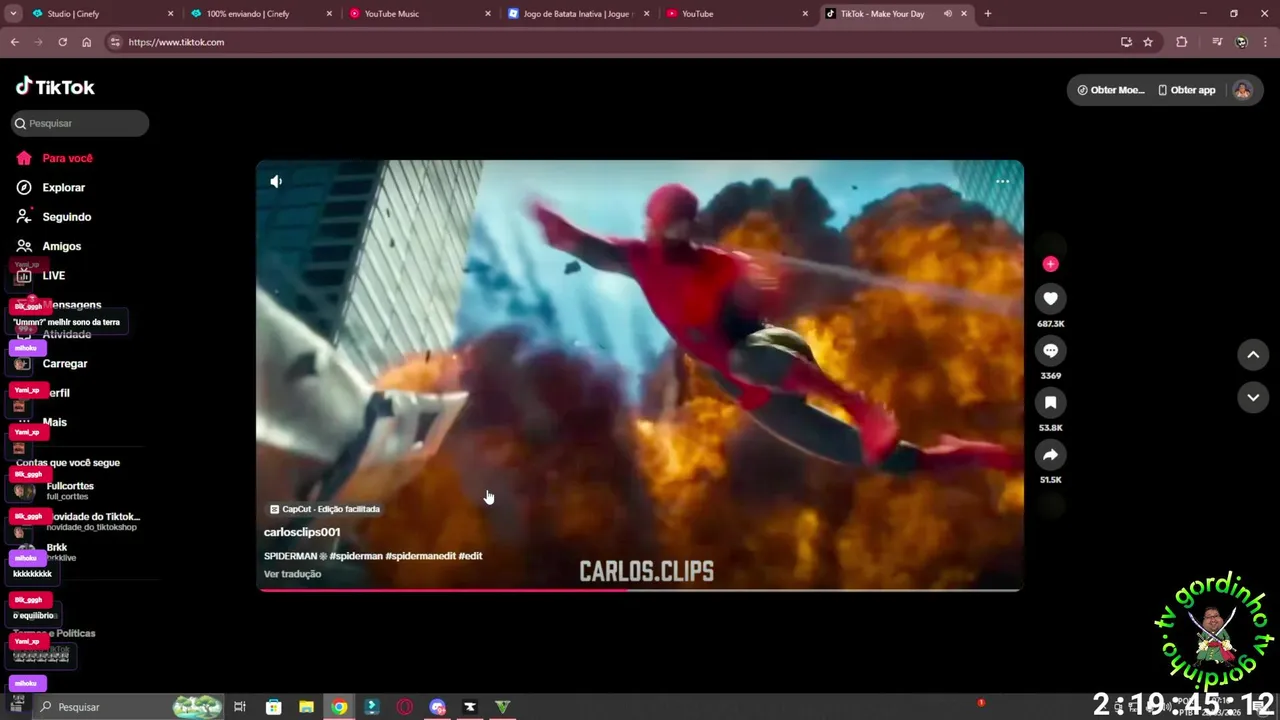
Task: Open a new browser tab
Action: [988, 14]
